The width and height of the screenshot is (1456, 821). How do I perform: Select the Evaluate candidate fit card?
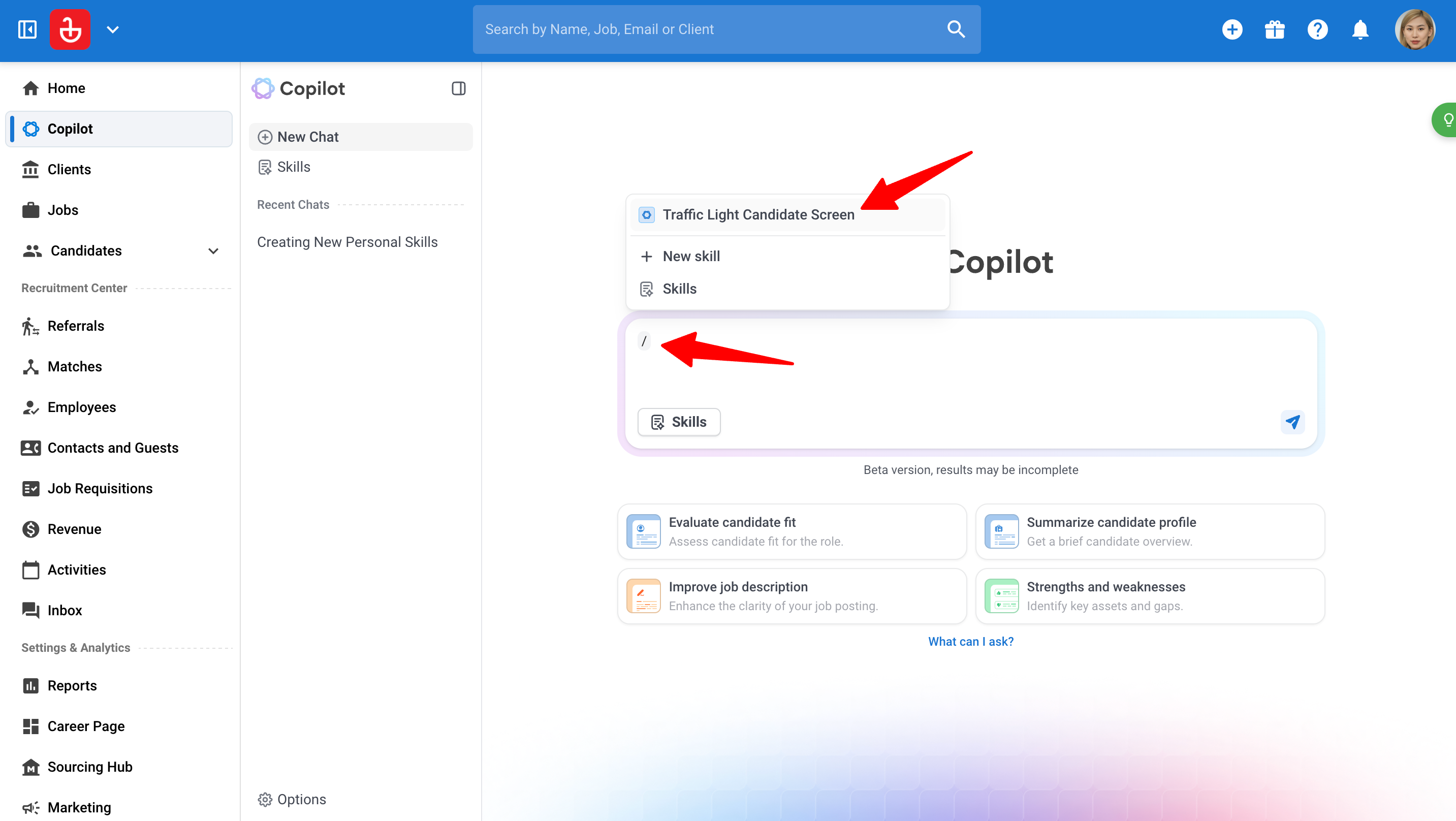point(792,531)
